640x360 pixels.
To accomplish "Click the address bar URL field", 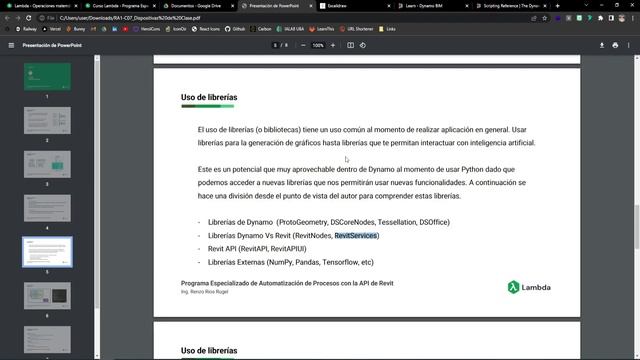I will coord(286,18).
